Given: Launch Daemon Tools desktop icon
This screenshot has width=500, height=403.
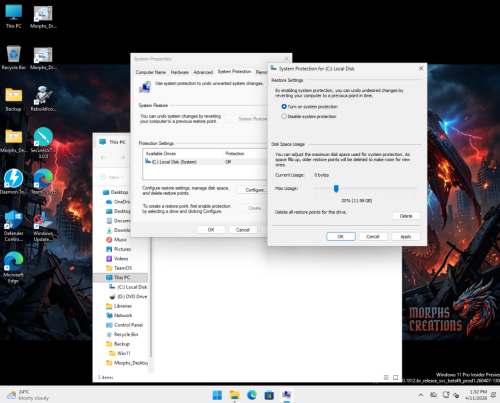Looking at the screenshot, I should pos(14,182).
